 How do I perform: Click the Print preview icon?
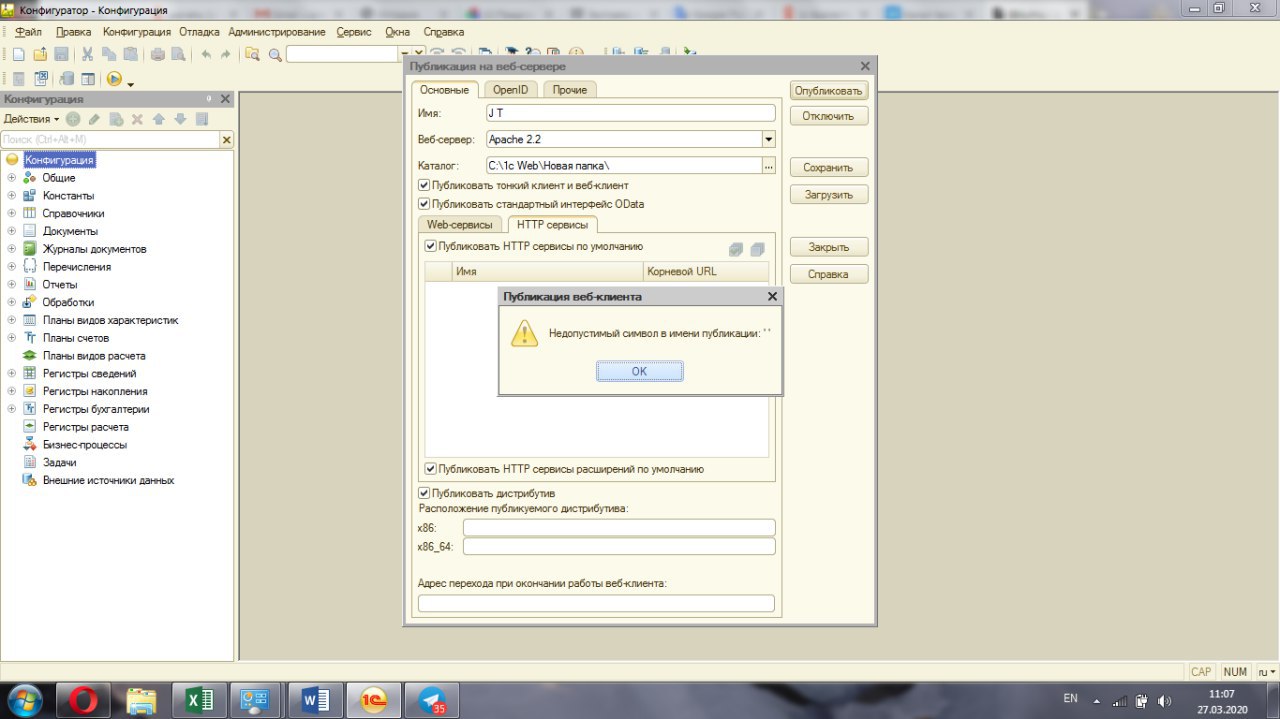178,54
